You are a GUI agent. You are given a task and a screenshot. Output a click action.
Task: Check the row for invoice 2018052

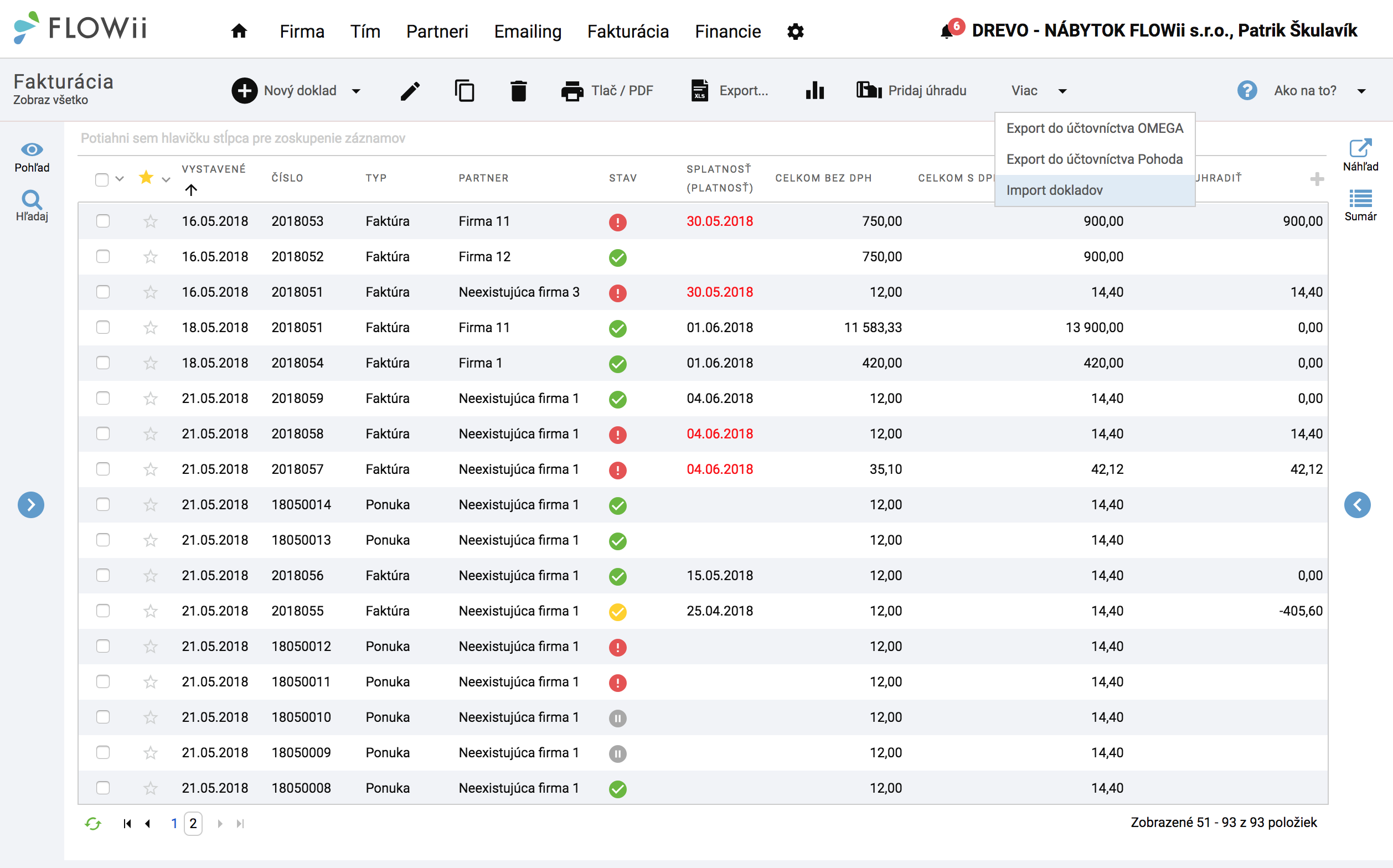click(x=103, y=257)
